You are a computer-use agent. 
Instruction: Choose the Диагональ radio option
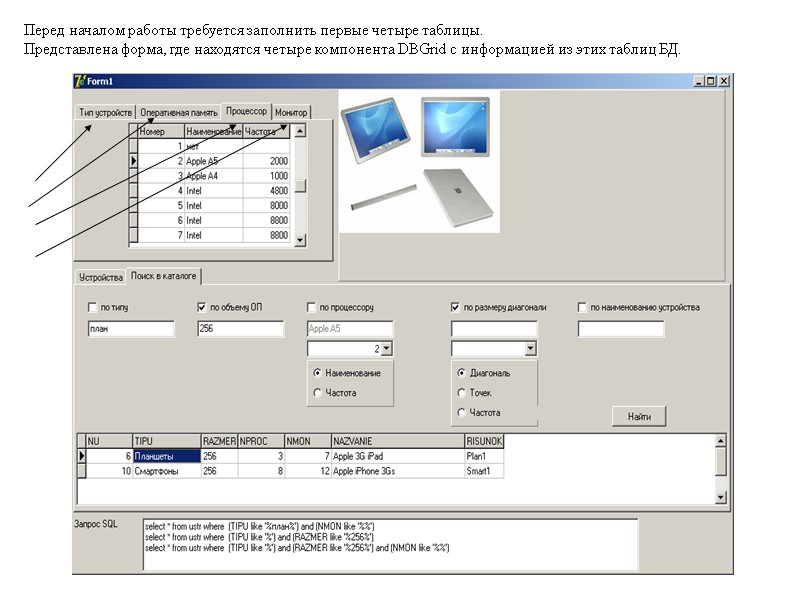click(x=462, y=373)
